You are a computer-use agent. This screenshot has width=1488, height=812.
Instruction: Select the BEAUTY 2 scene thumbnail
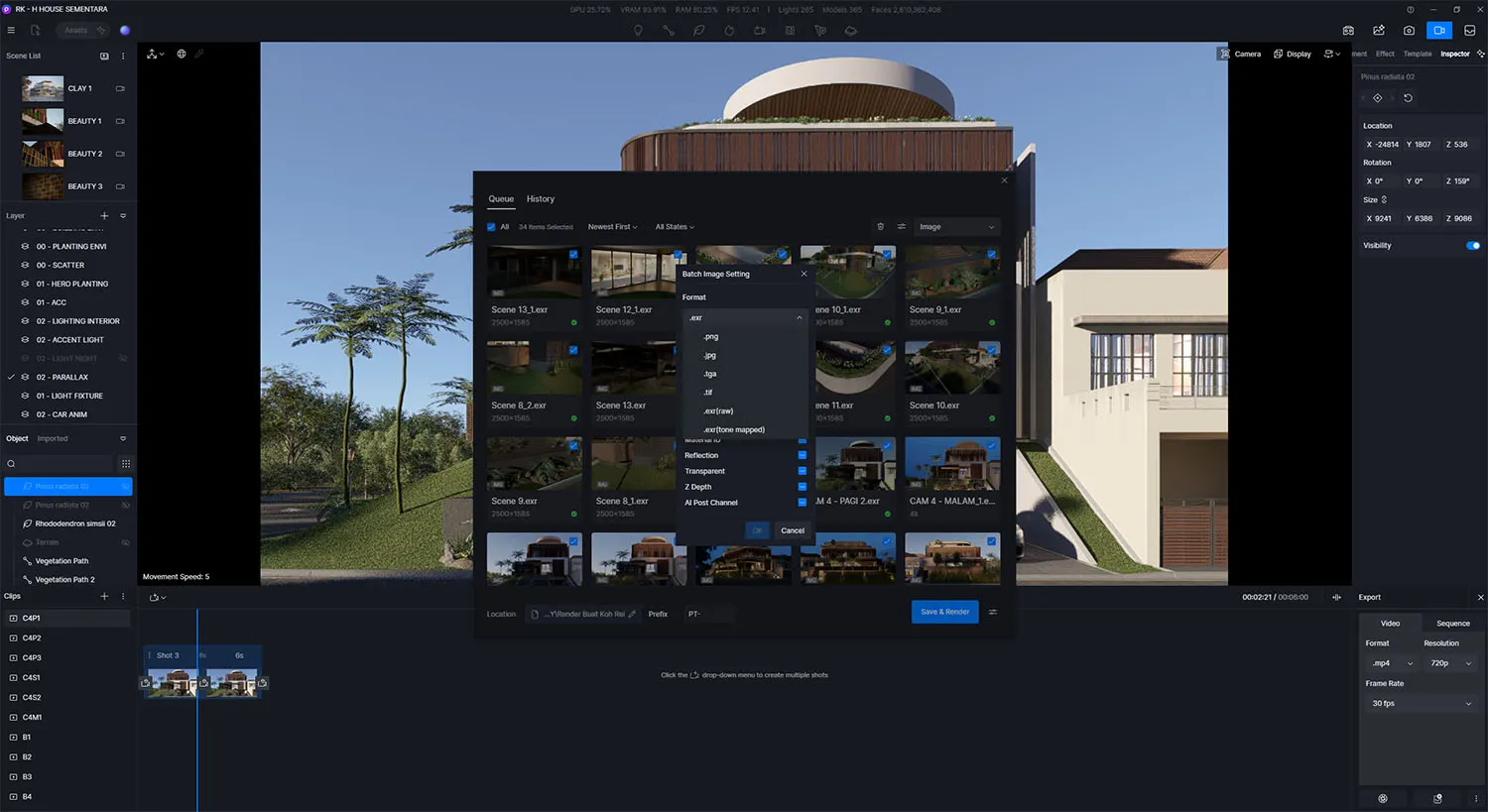(43, 154)
